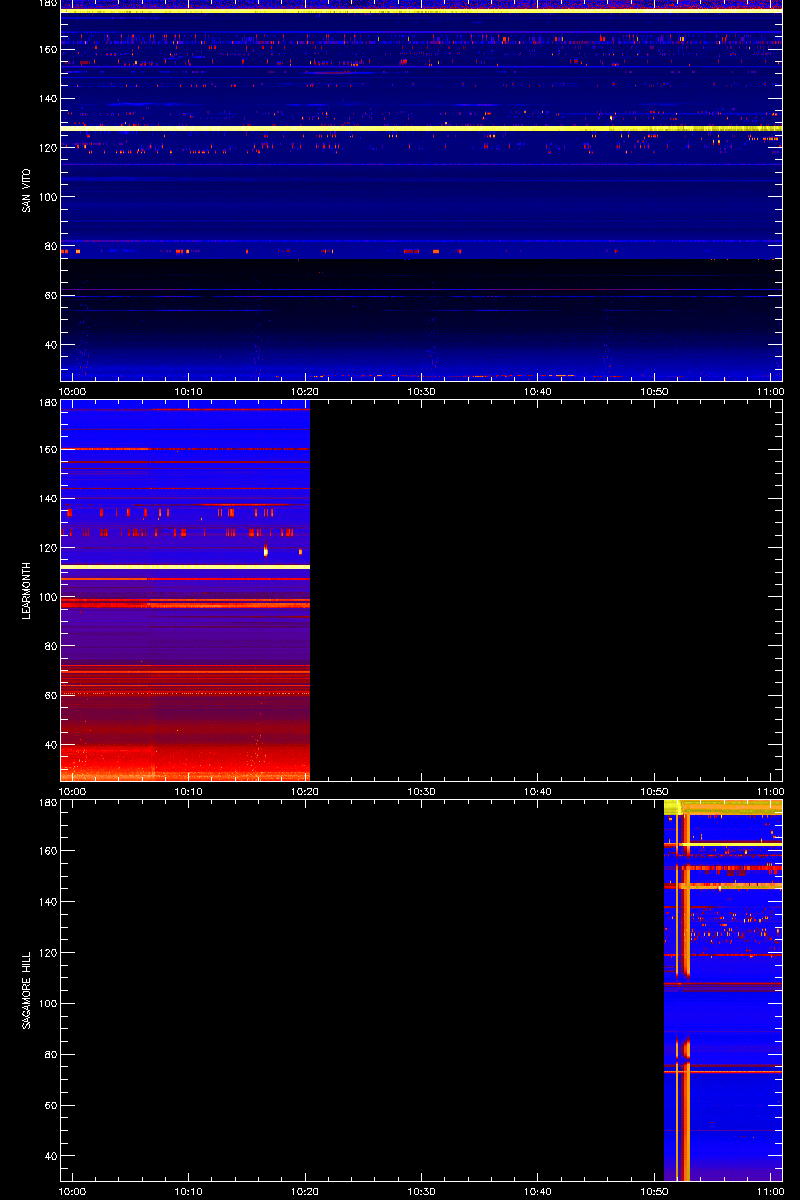Click 180 frequency label on Learmonth axis

pos(47,404)
